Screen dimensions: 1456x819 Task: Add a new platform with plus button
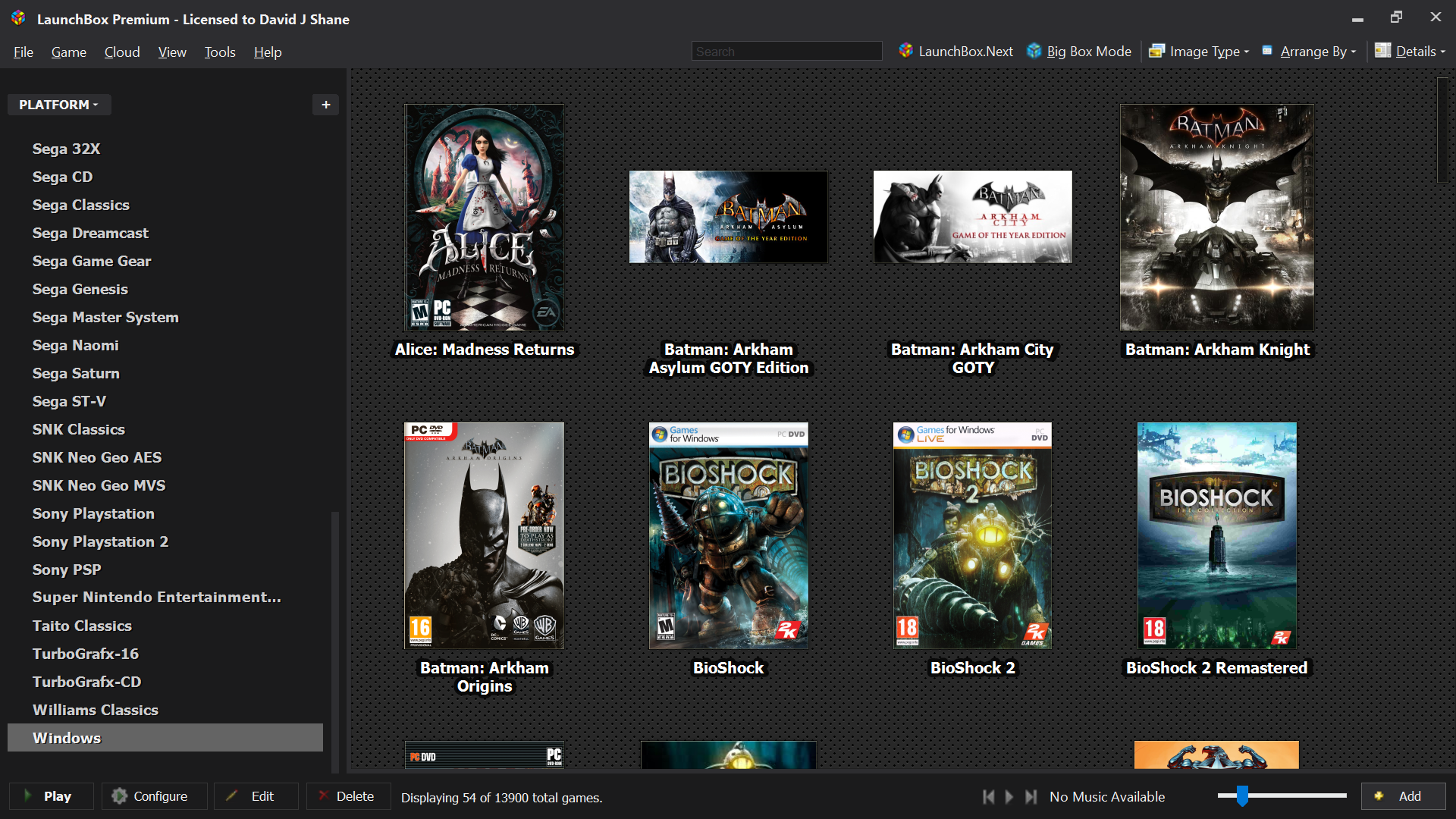point(325,105)
